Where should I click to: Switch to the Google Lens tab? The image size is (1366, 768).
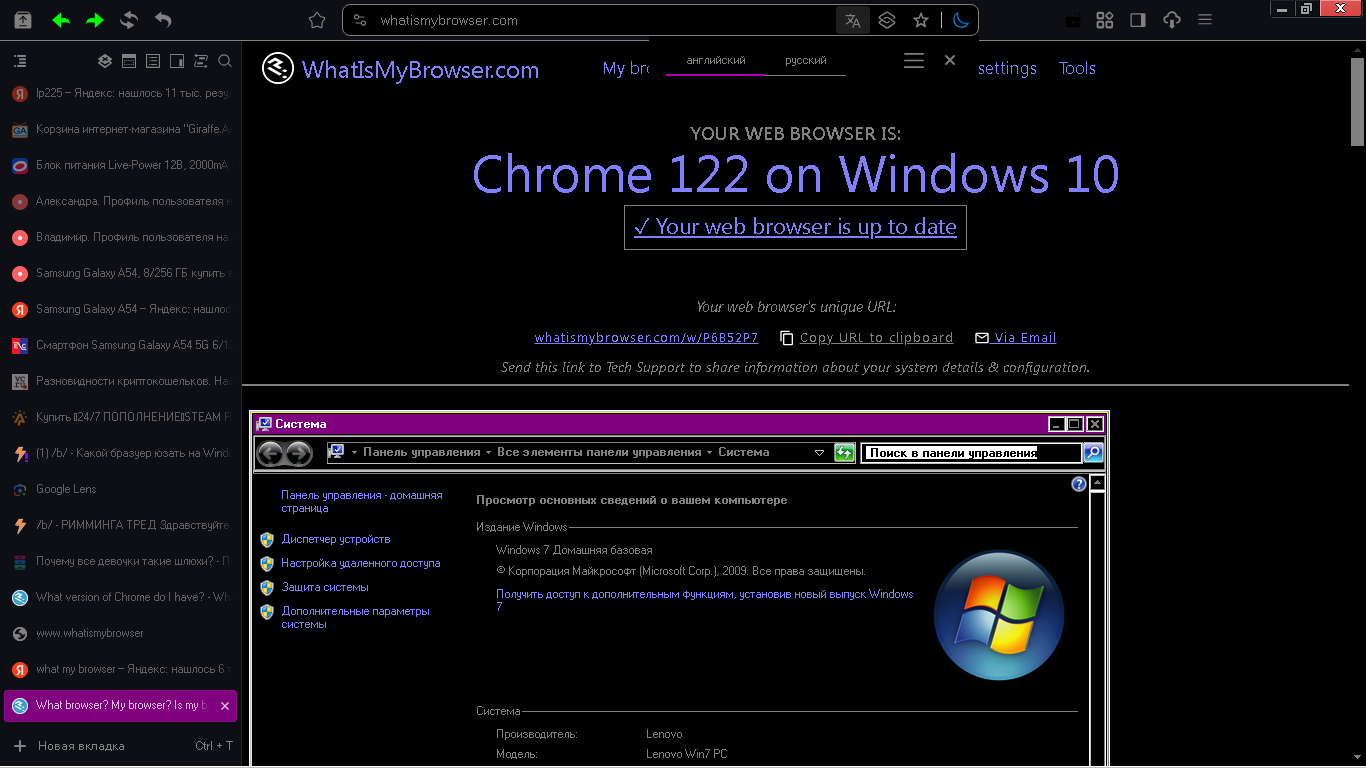point(121,489)
